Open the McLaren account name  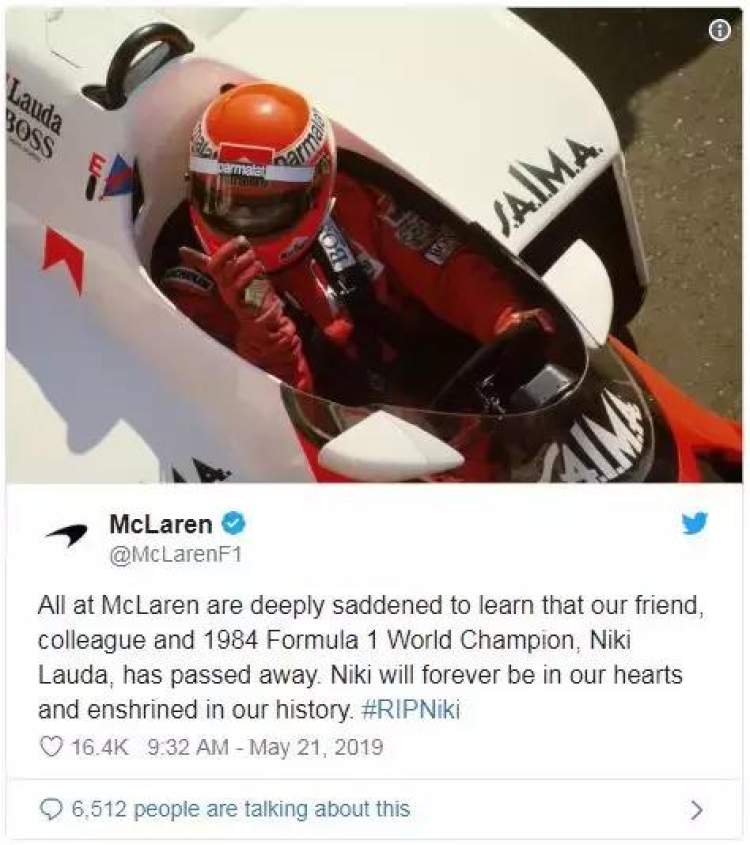coord(161,524)
